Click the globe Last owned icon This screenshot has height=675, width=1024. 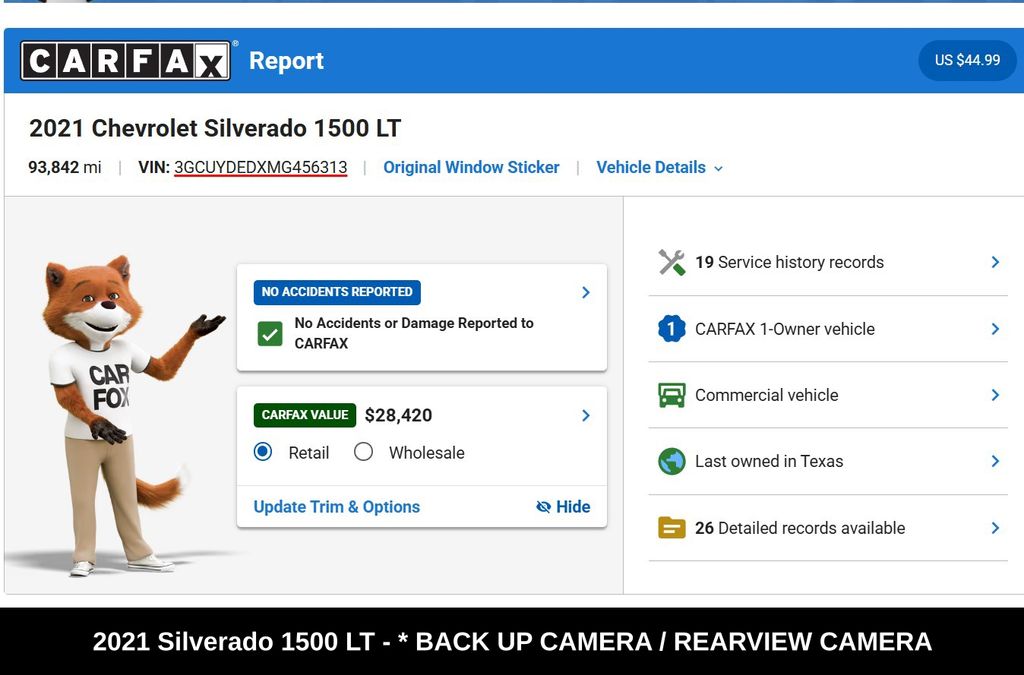[x=671, y=461]
